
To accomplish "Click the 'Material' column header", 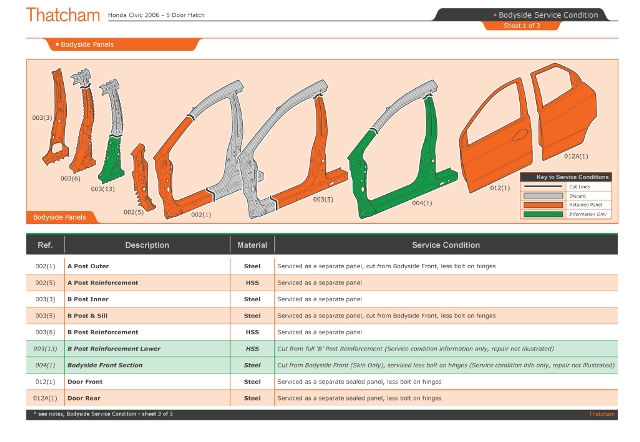I will point(252,245).
